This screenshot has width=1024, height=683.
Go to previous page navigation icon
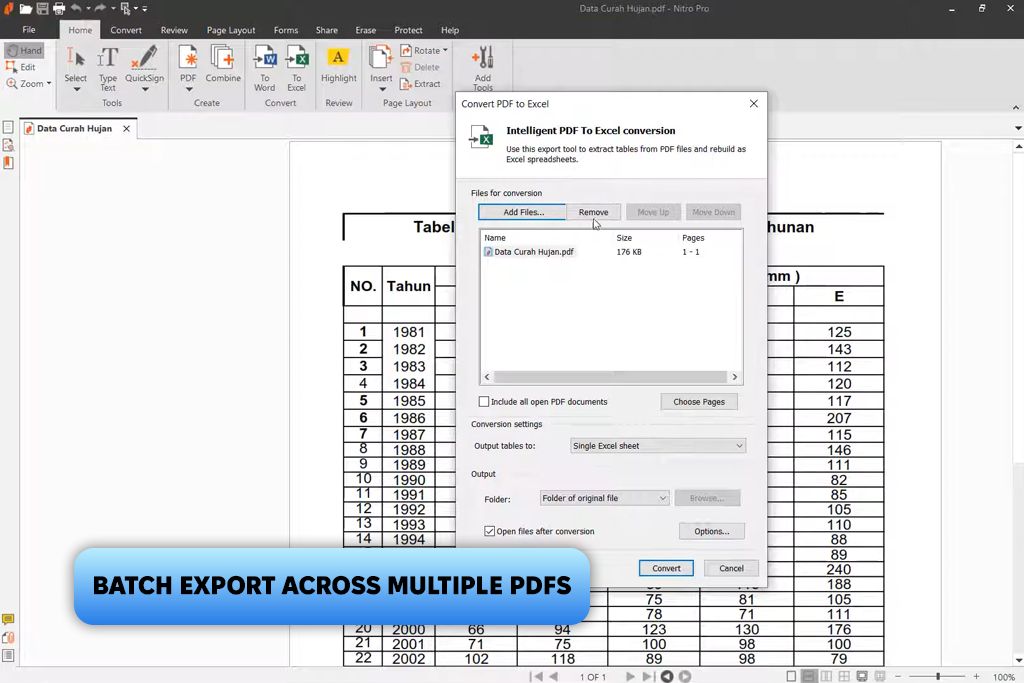pyautogui.click(x=554, y=676)
